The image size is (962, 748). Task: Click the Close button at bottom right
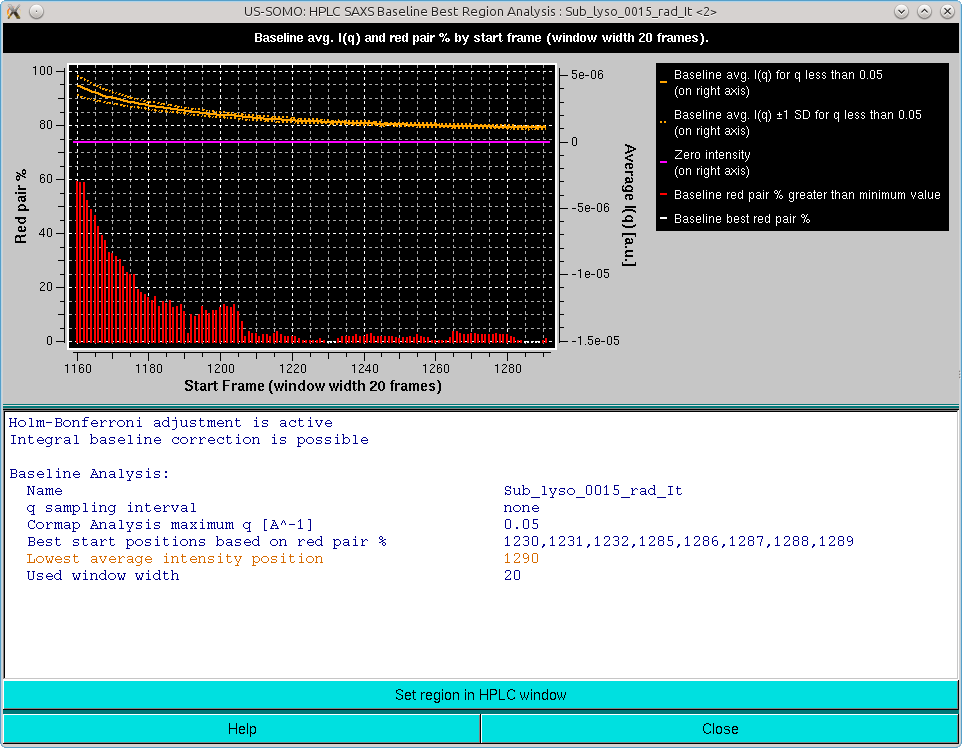click(720, 727)
